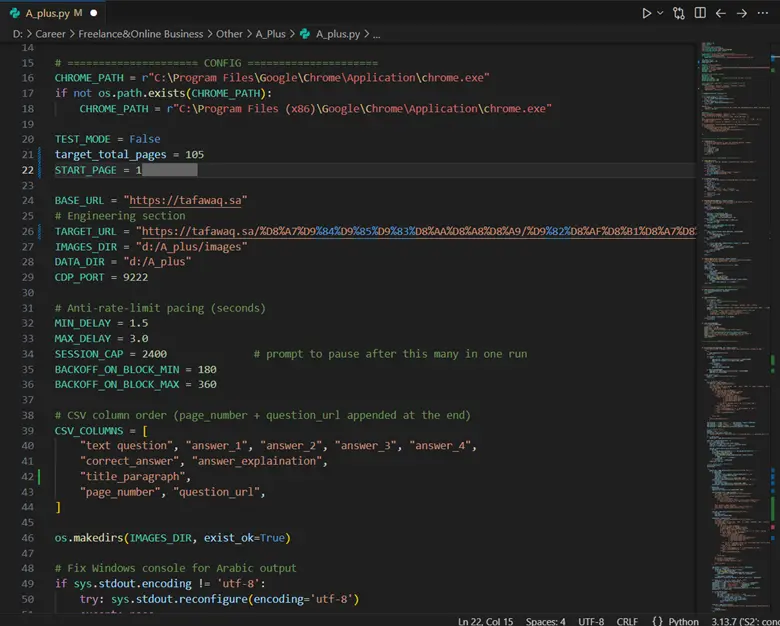Open More Actions ellipsis menu
Image resolution: width=780 pixels, height=626 pixels.
pyautogui.click(x=763, y=13)
